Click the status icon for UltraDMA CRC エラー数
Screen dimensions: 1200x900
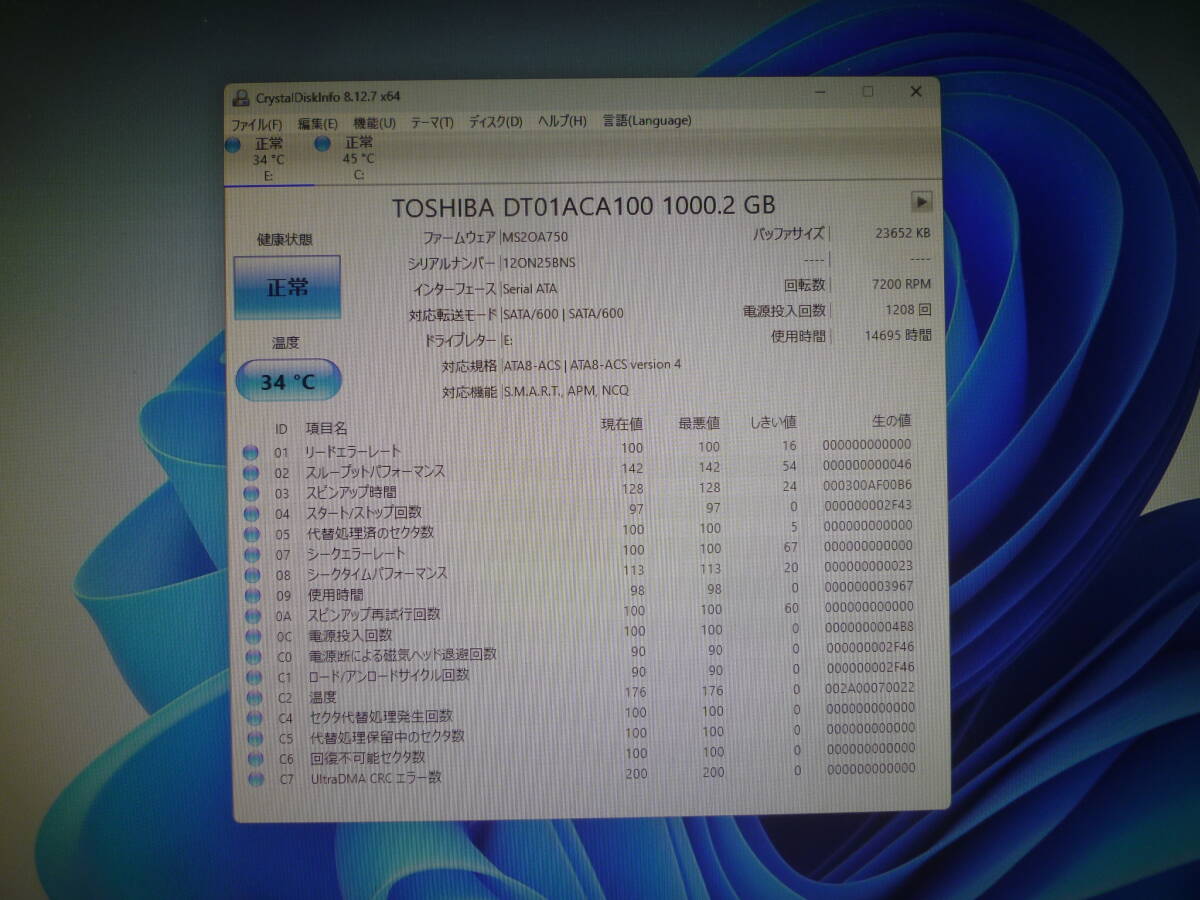pos(256,779)
